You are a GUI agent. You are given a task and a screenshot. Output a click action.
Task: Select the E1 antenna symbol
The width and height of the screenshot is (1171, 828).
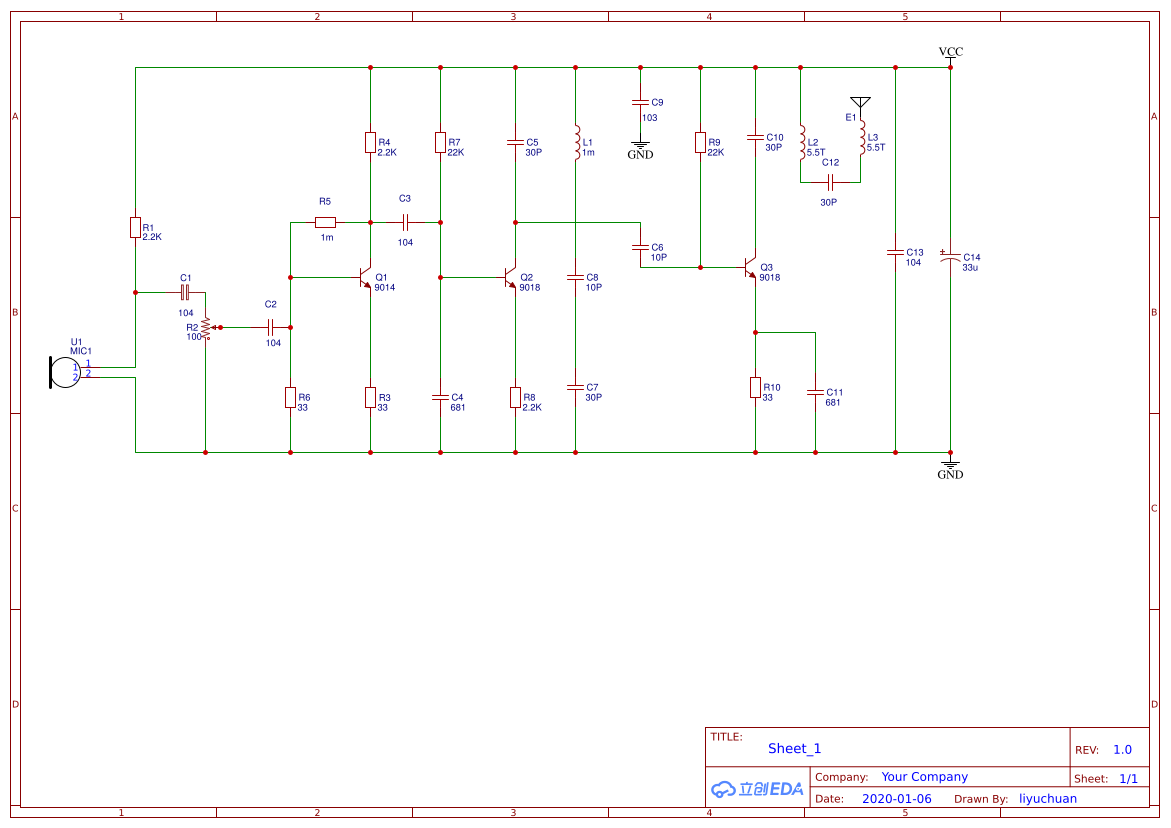coord(860,105)
